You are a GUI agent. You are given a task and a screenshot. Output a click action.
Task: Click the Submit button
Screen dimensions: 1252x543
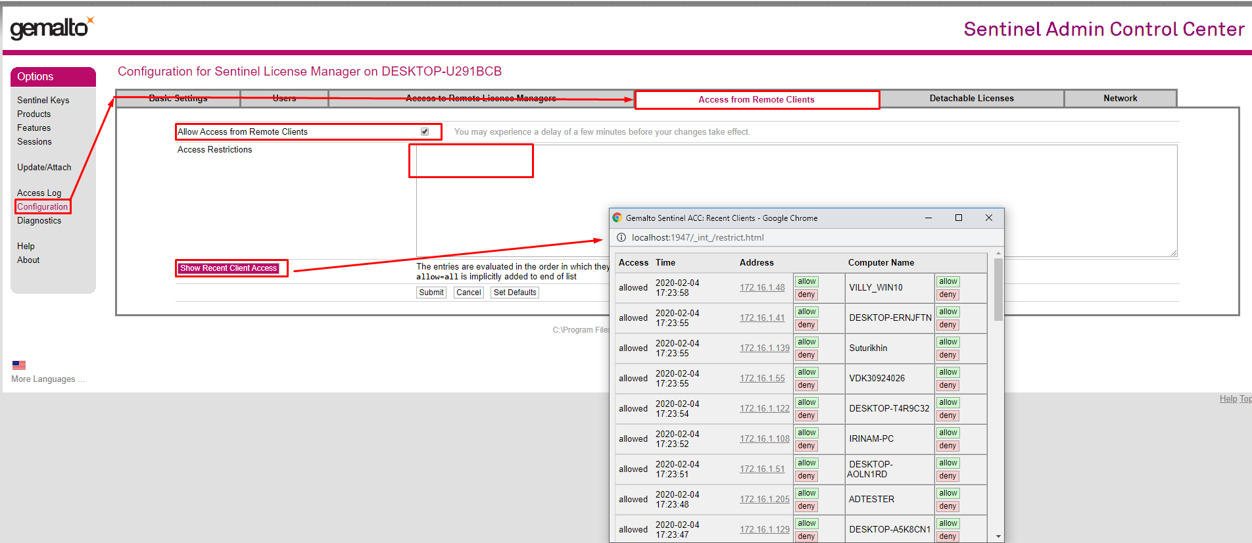(431, 293)
